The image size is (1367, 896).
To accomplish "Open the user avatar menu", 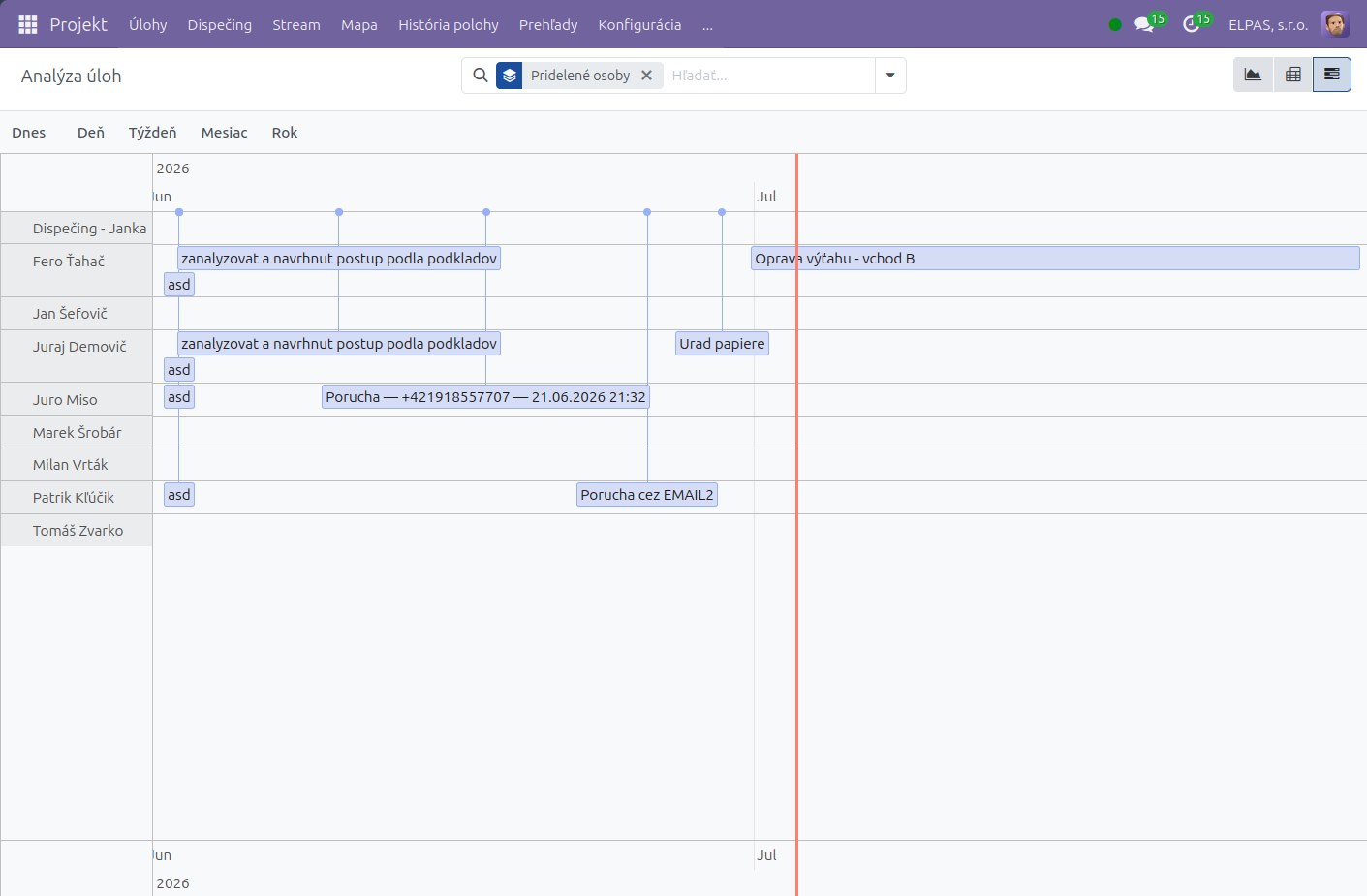I will pos(1335,24).
